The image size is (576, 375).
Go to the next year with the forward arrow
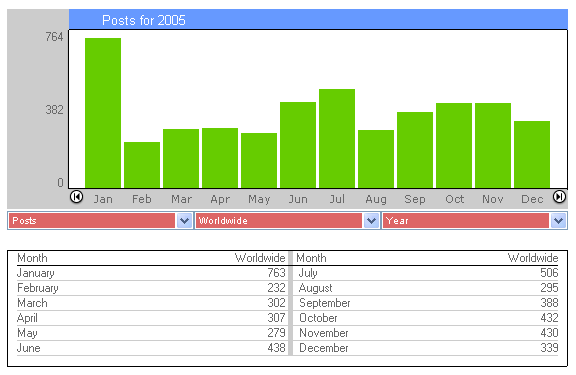click(x=559, y=197)
